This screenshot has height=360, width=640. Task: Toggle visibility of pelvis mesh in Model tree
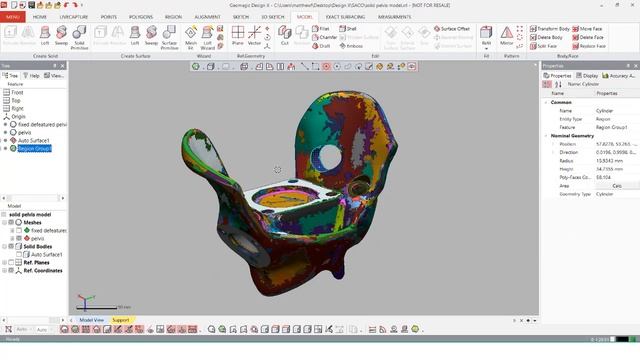tap(19, 238)
